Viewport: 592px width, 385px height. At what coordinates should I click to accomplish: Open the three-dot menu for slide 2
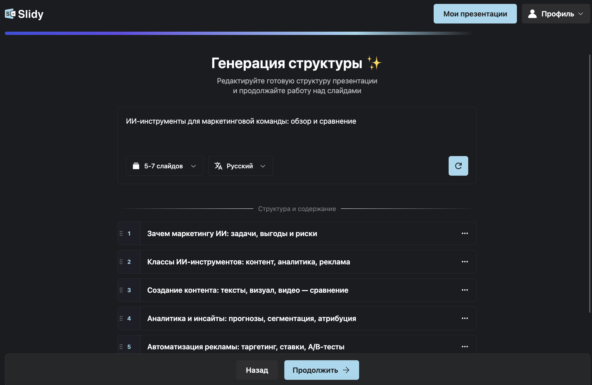pos(465,262)
